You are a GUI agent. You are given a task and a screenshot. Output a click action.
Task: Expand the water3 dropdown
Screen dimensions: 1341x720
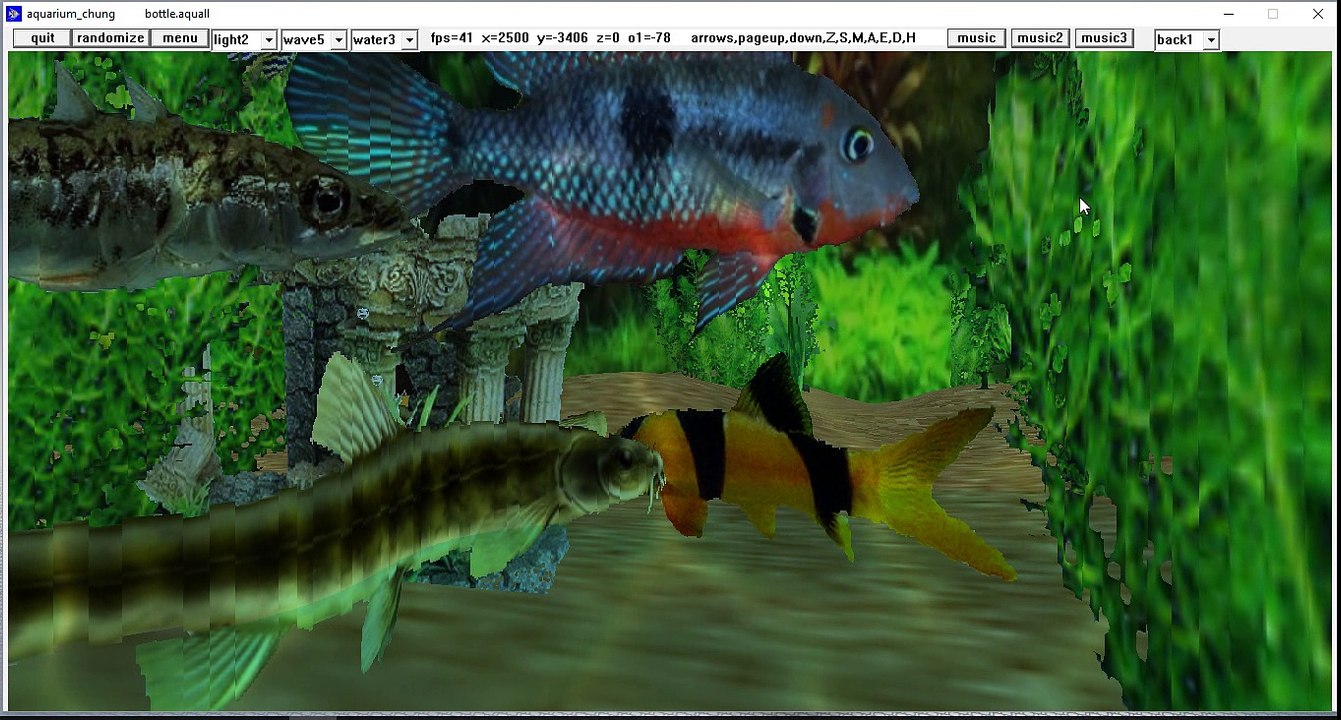(408, 40)
